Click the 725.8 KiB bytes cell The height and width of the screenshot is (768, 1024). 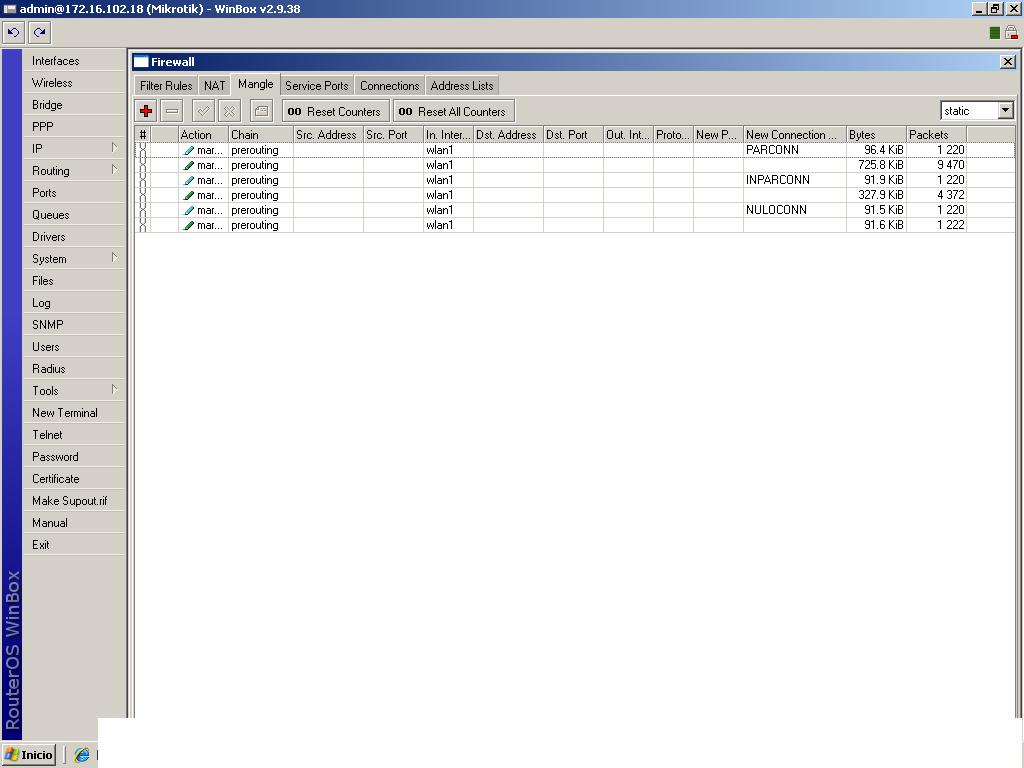876,165
